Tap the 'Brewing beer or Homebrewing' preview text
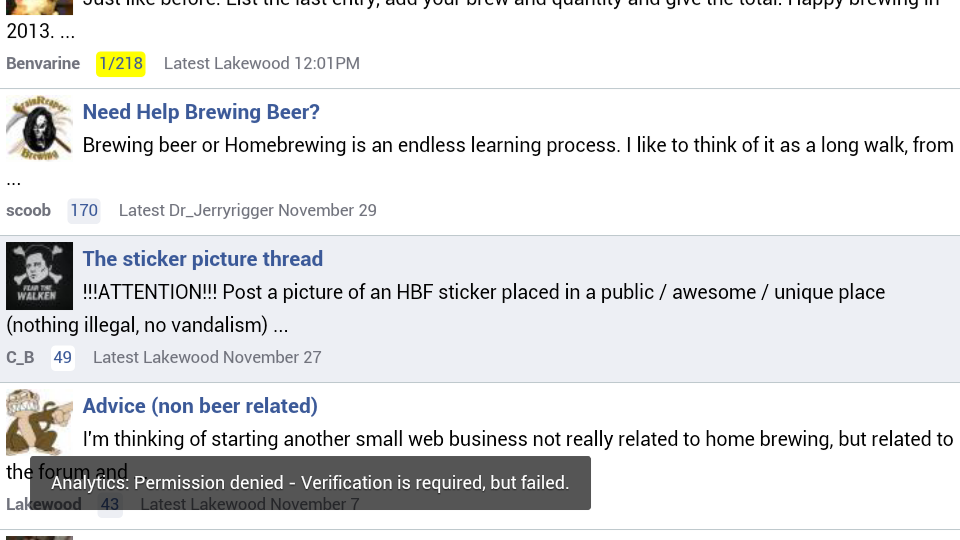The image size is (960, 540). click(480, 162)
